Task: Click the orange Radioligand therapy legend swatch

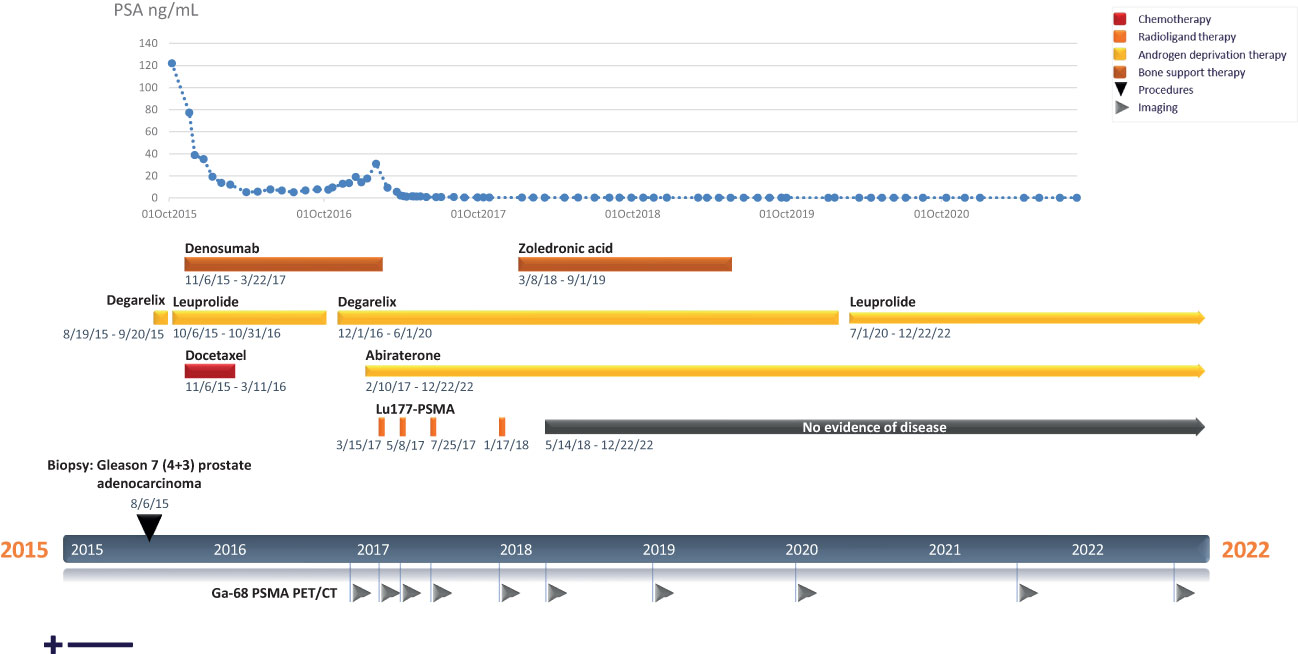Action: coord(1121,37)
